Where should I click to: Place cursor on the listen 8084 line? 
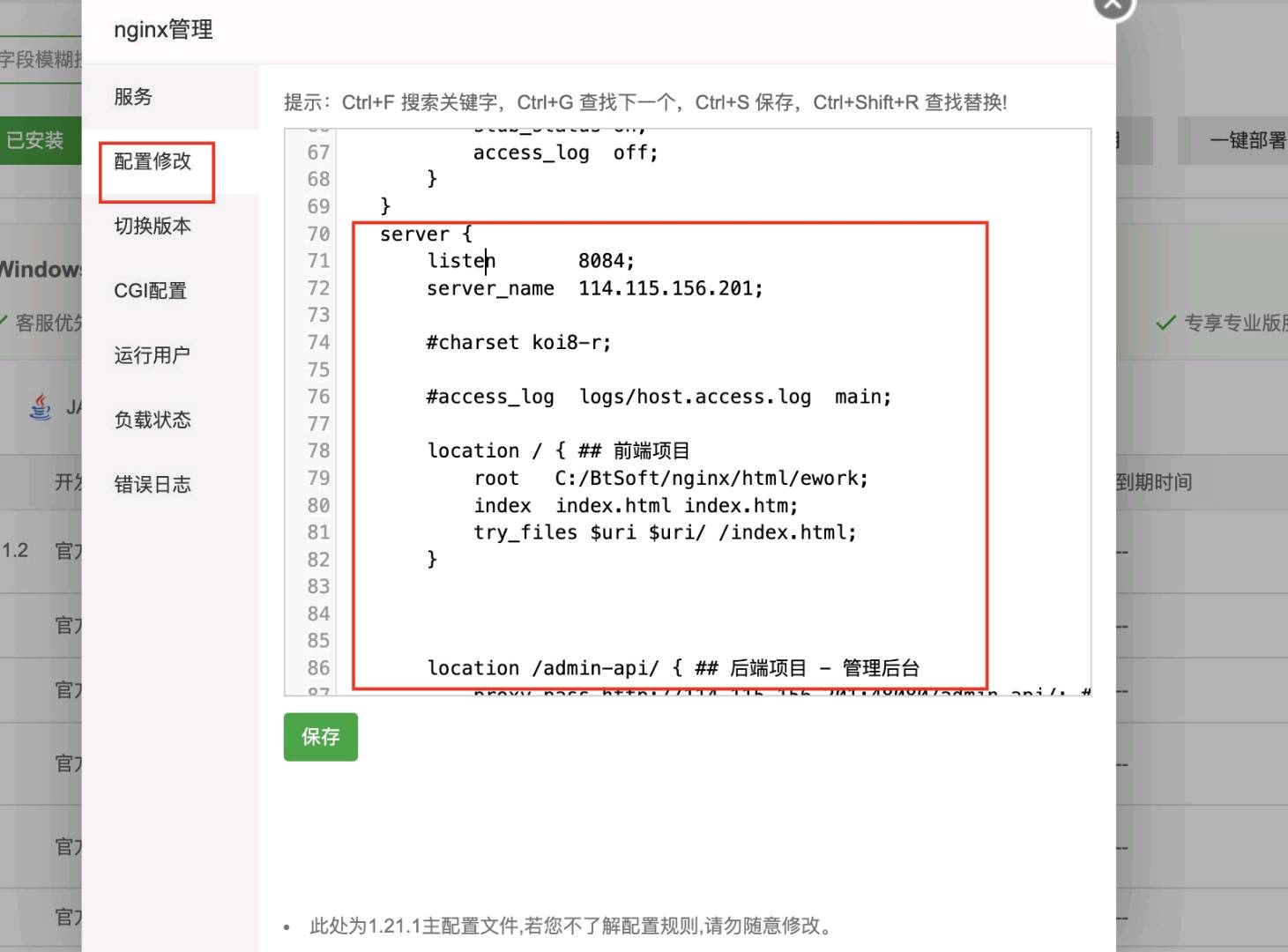click(x=530, y=261)
